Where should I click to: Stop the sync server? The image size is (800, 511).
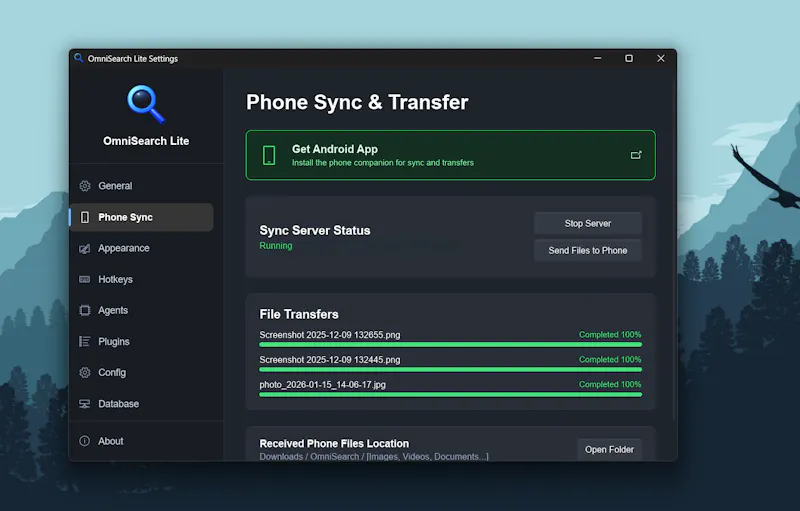pos(588,223)
